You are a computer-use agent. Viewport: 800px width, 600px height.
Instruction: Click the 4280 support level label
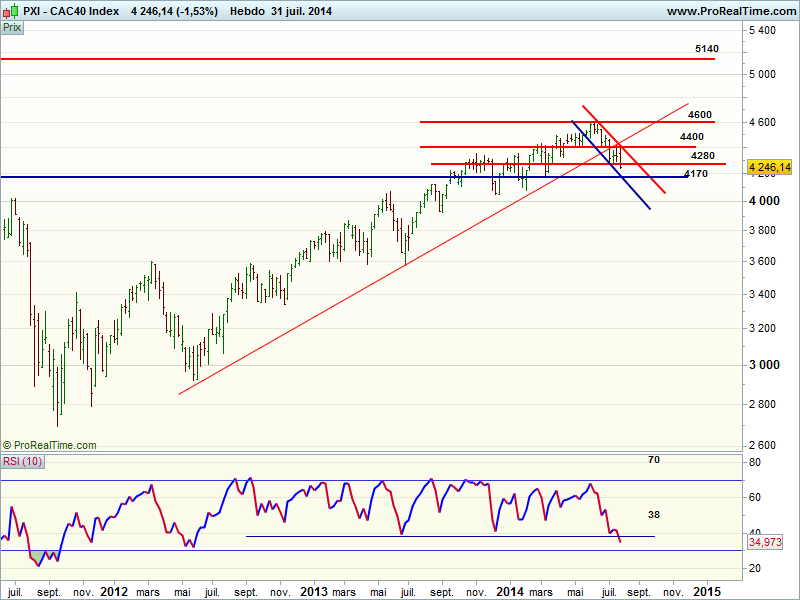703,155
